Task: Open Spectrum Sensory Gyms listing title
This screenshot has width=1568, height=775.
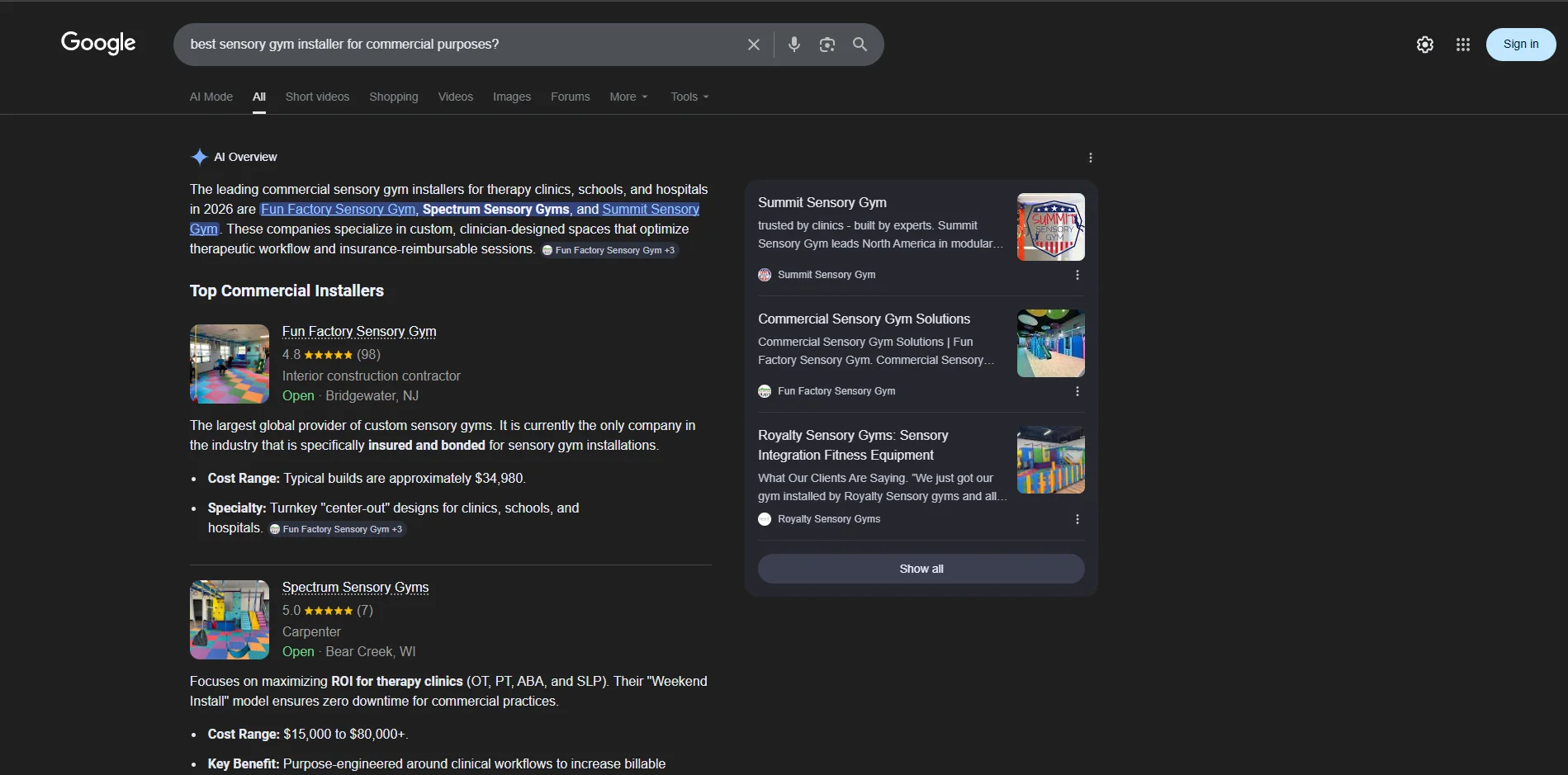Action: [x=355, y=587]
